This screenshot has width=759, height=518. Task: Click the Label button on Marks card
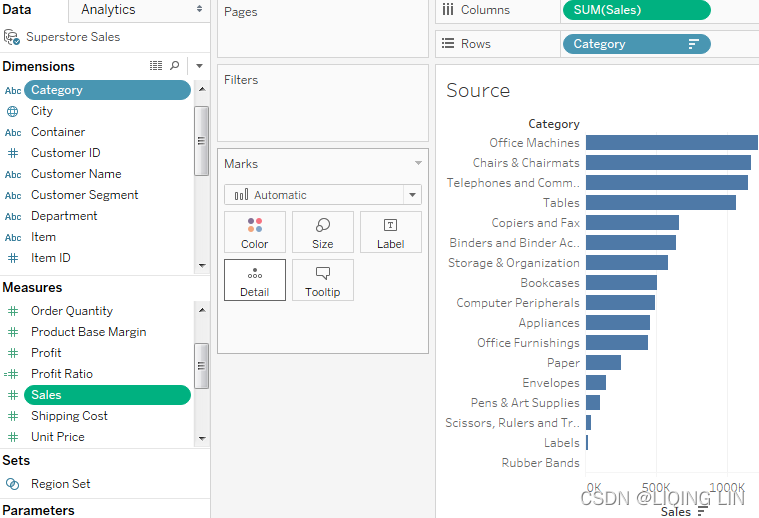(x=391, y=232)
